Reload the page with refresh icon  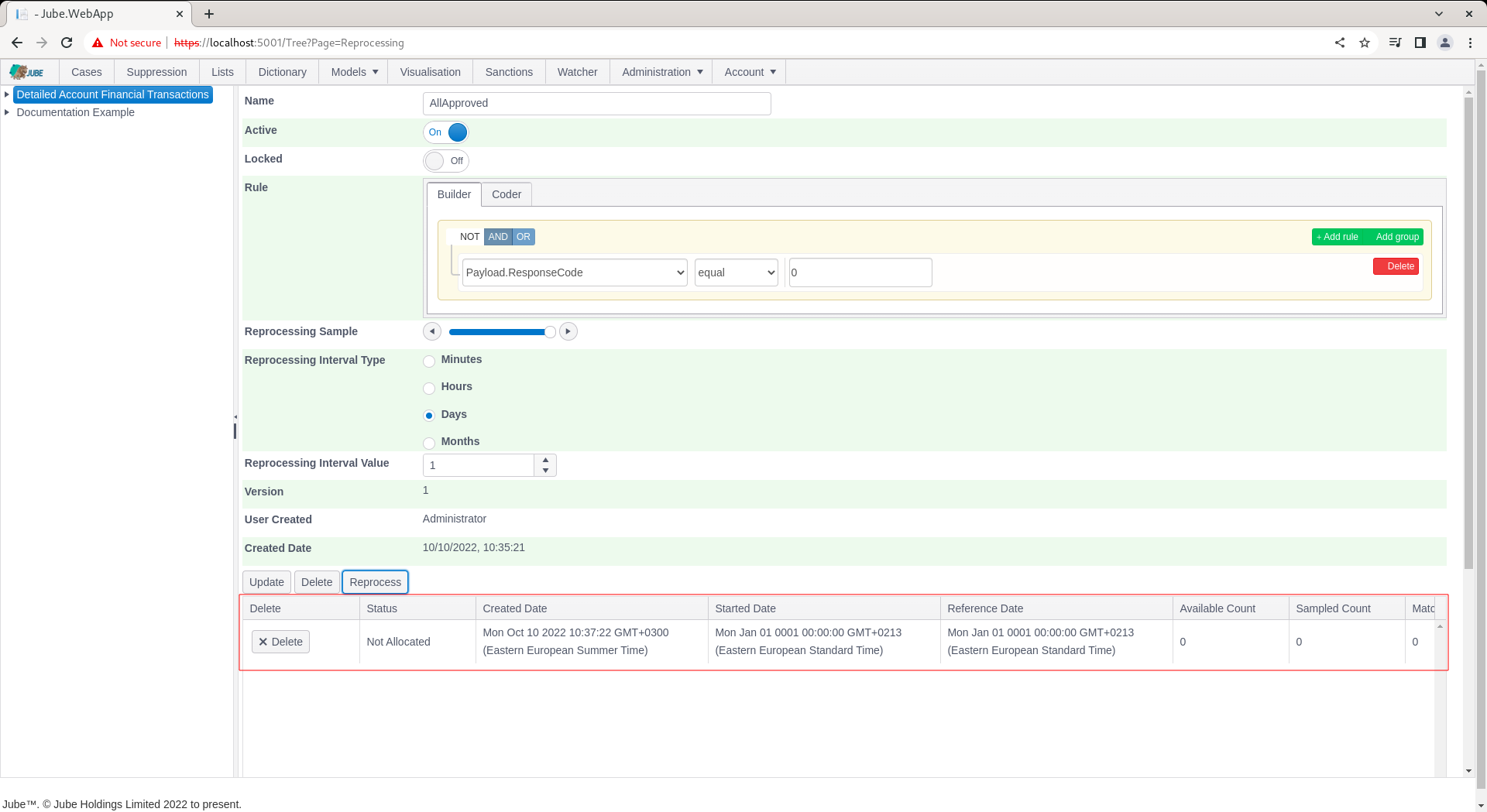pyautogui.click(x=67, y=43)
